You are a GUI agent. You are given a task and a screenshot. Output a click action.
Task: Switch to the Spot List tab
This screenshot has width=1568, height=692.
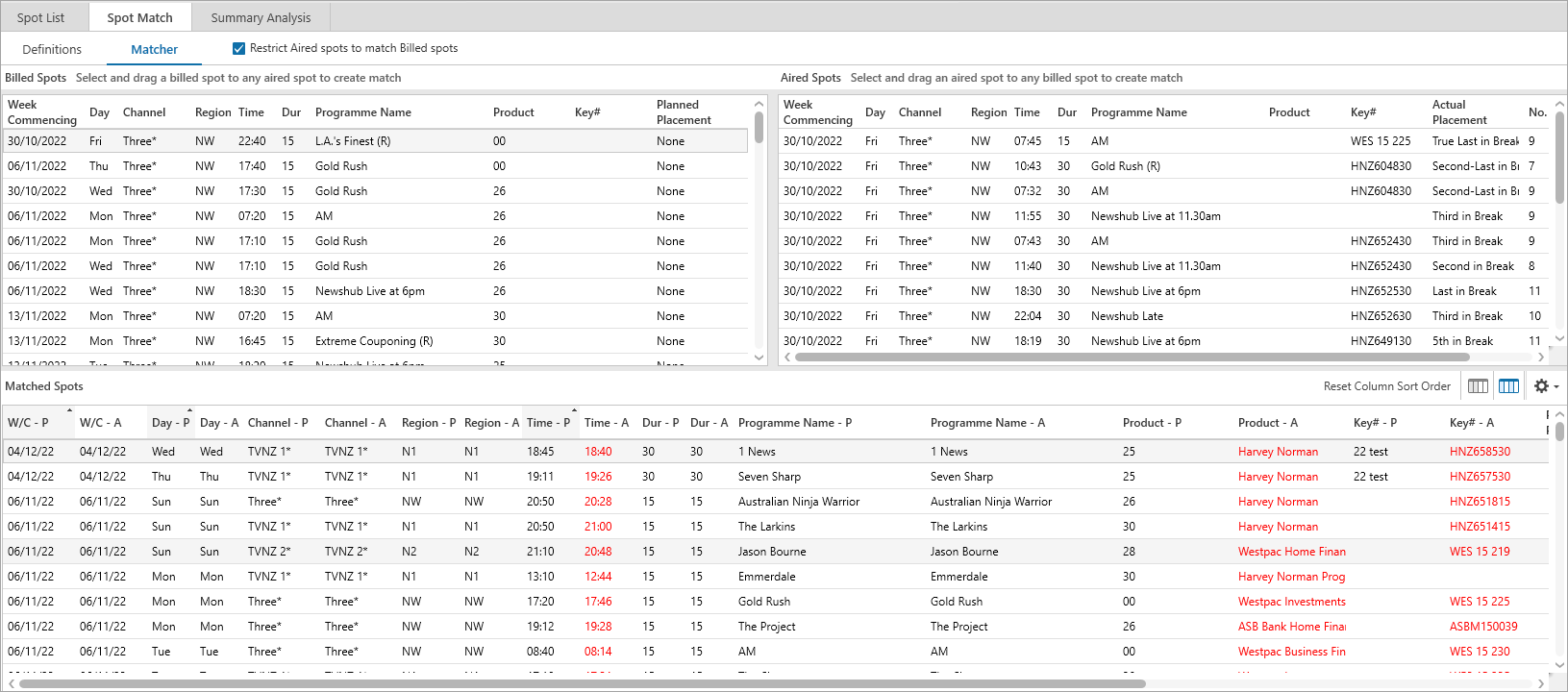point(40,17)
